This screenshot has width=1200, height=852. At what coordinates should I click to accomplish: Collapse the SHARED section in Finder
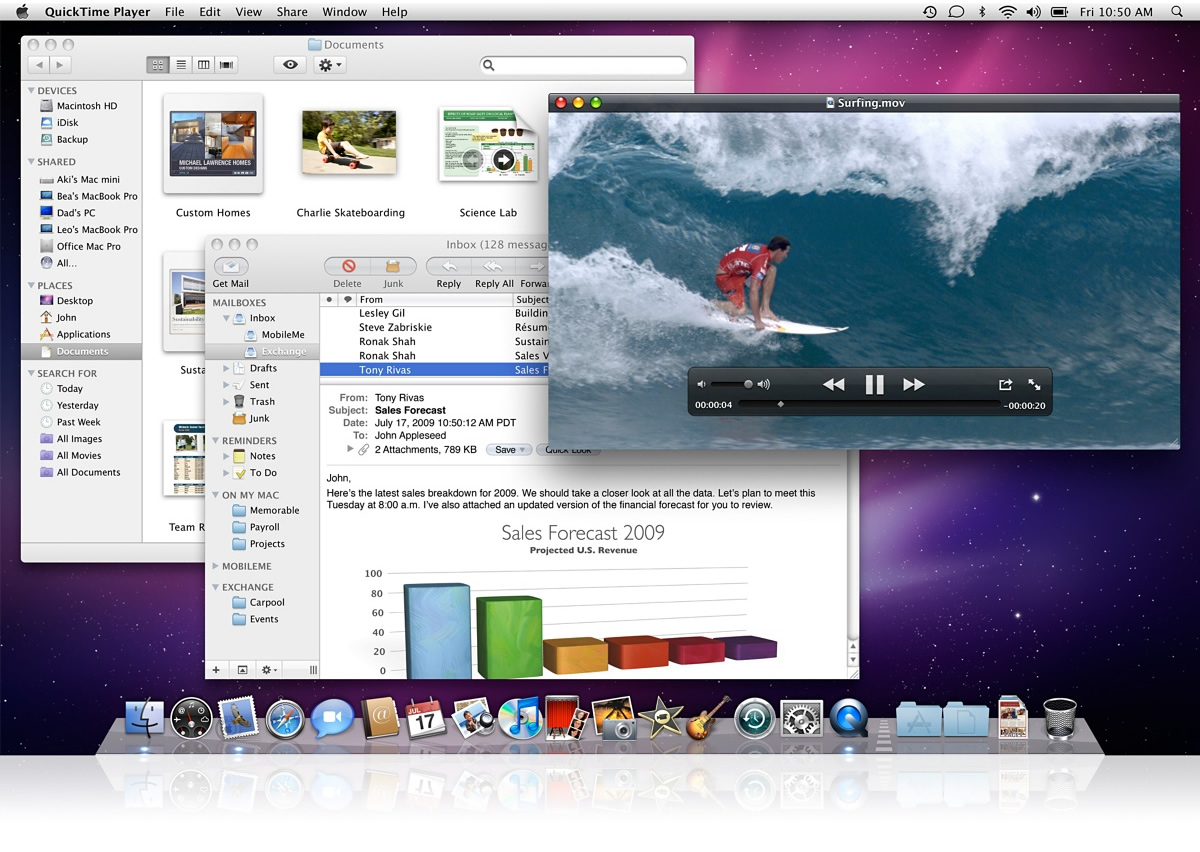point(31,162)
